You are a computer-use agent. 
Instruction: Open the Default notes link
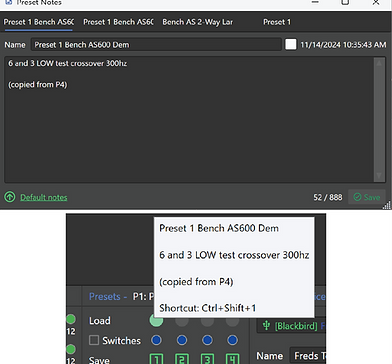[x=44, y=197]
